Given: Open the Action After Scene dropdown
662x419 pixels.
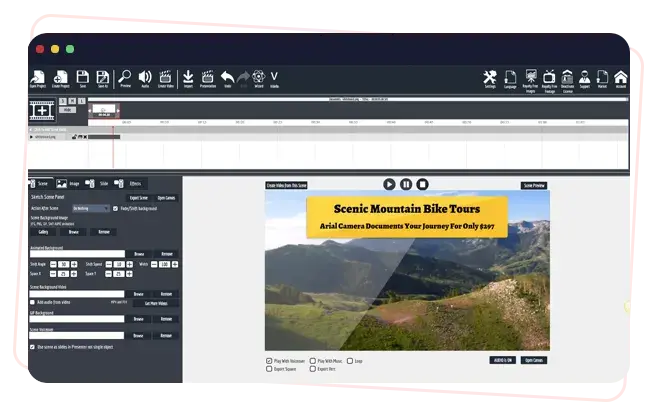Looking at the screenshot, I should pyautogui.click(x=91, y=208).
